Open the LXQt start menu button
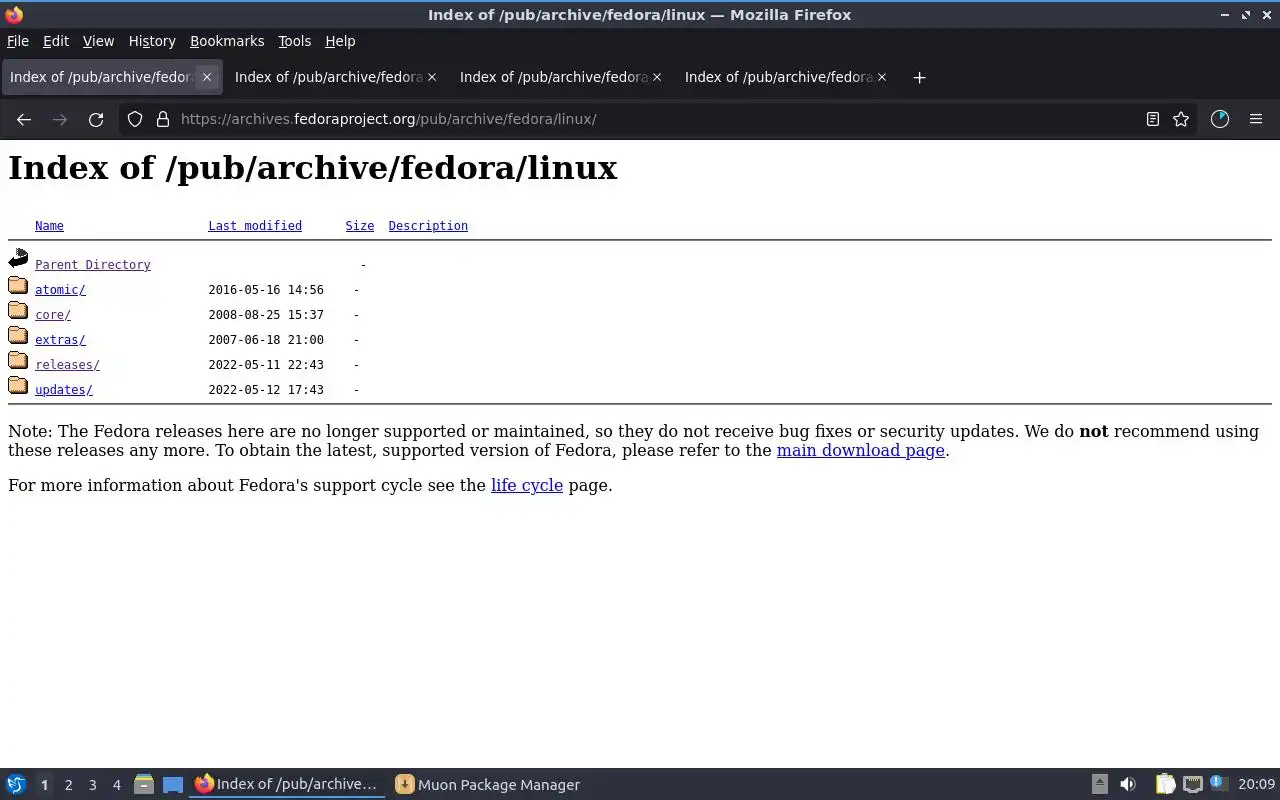 (x=16, y=785)
